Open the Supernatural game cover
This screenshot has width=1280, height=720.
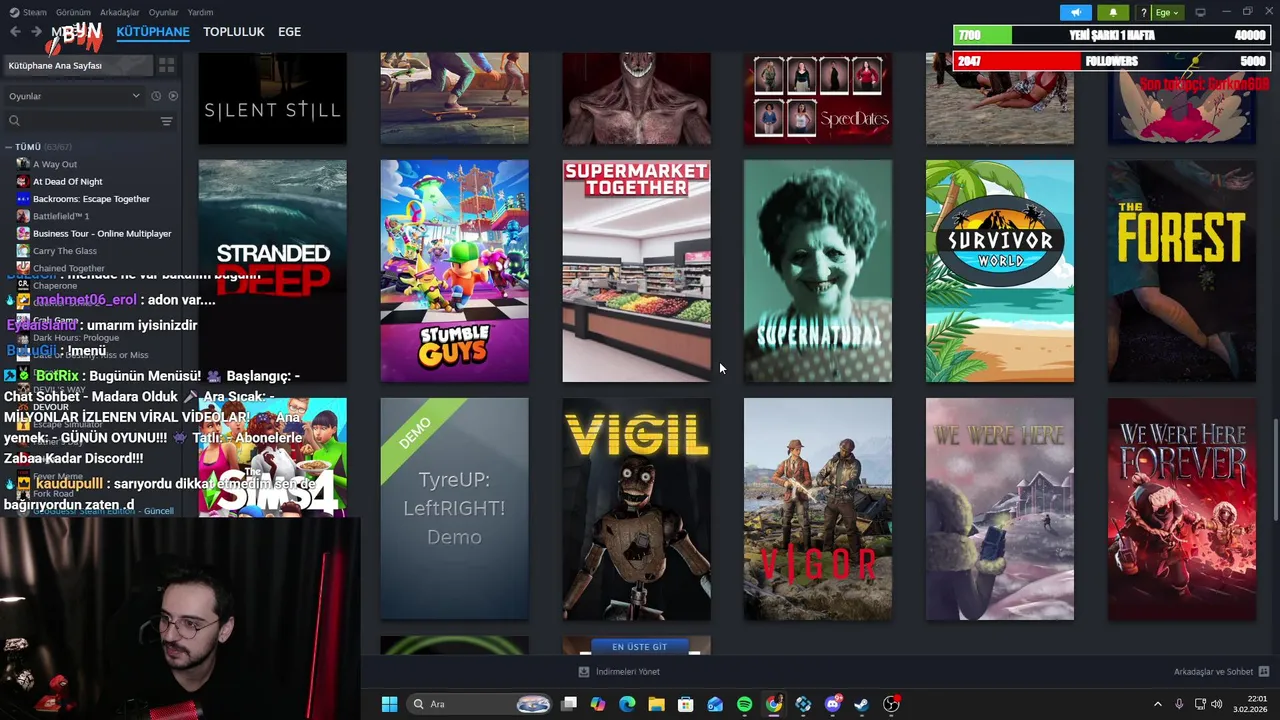tap(817, 271)
